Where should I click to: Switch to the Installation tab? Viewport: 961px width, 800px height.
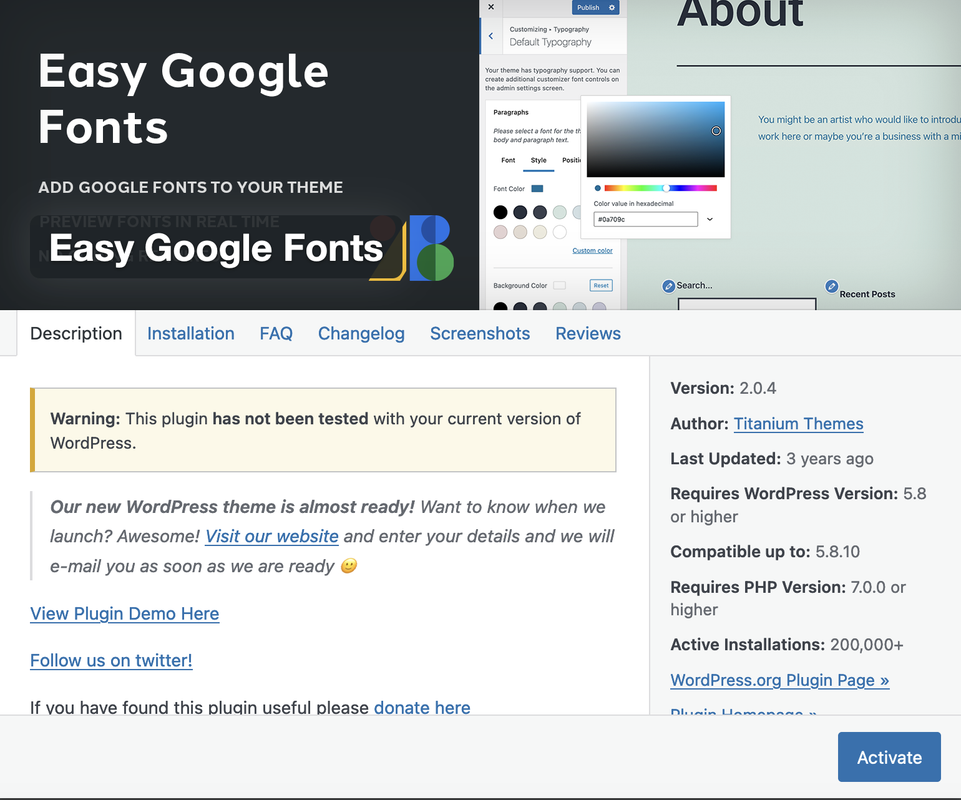[x=191, y=333]
